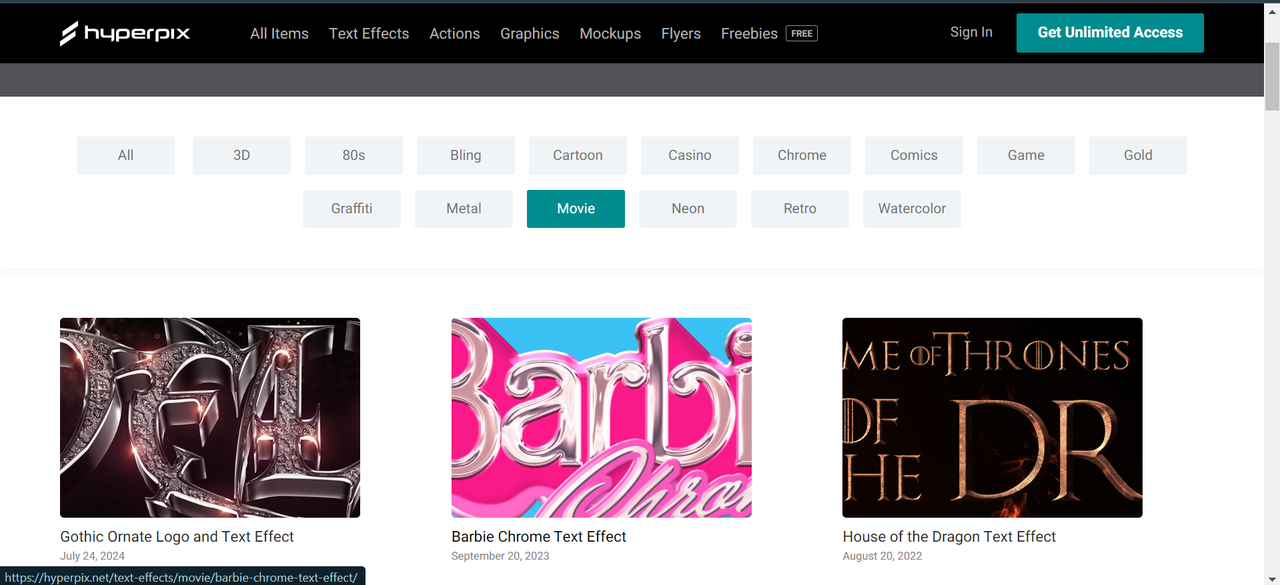Click the Sign In link
The image size is (1280, 585).
[971, 32]
